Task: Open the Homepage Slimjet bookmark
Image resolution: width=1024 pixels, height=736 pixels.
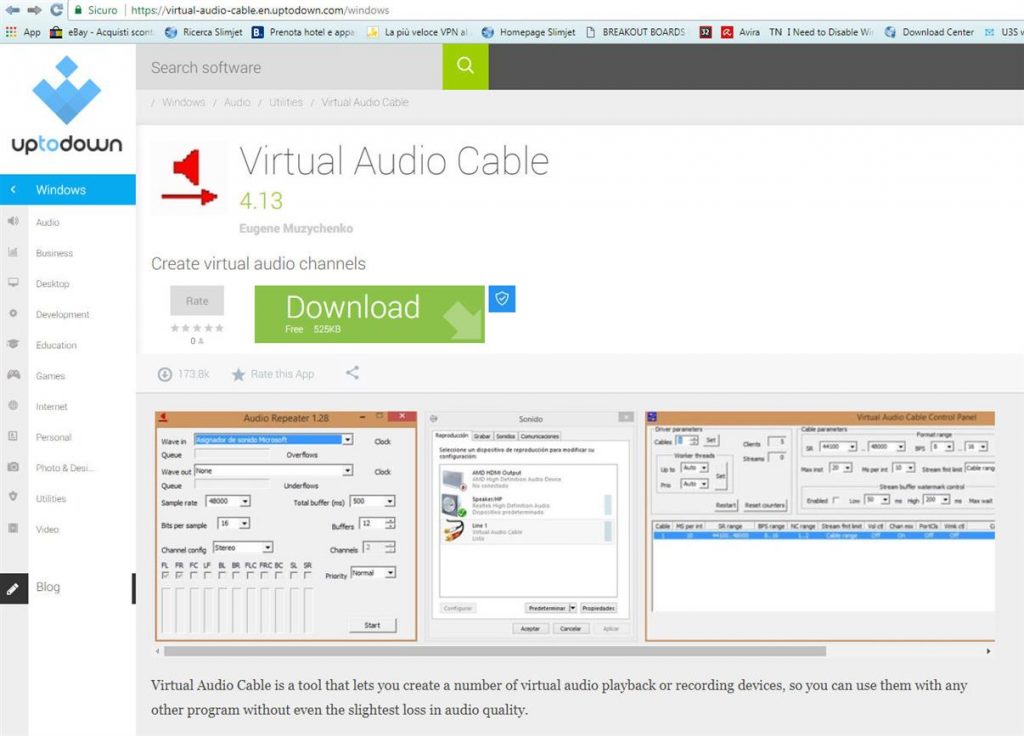Action: [528, 31]
